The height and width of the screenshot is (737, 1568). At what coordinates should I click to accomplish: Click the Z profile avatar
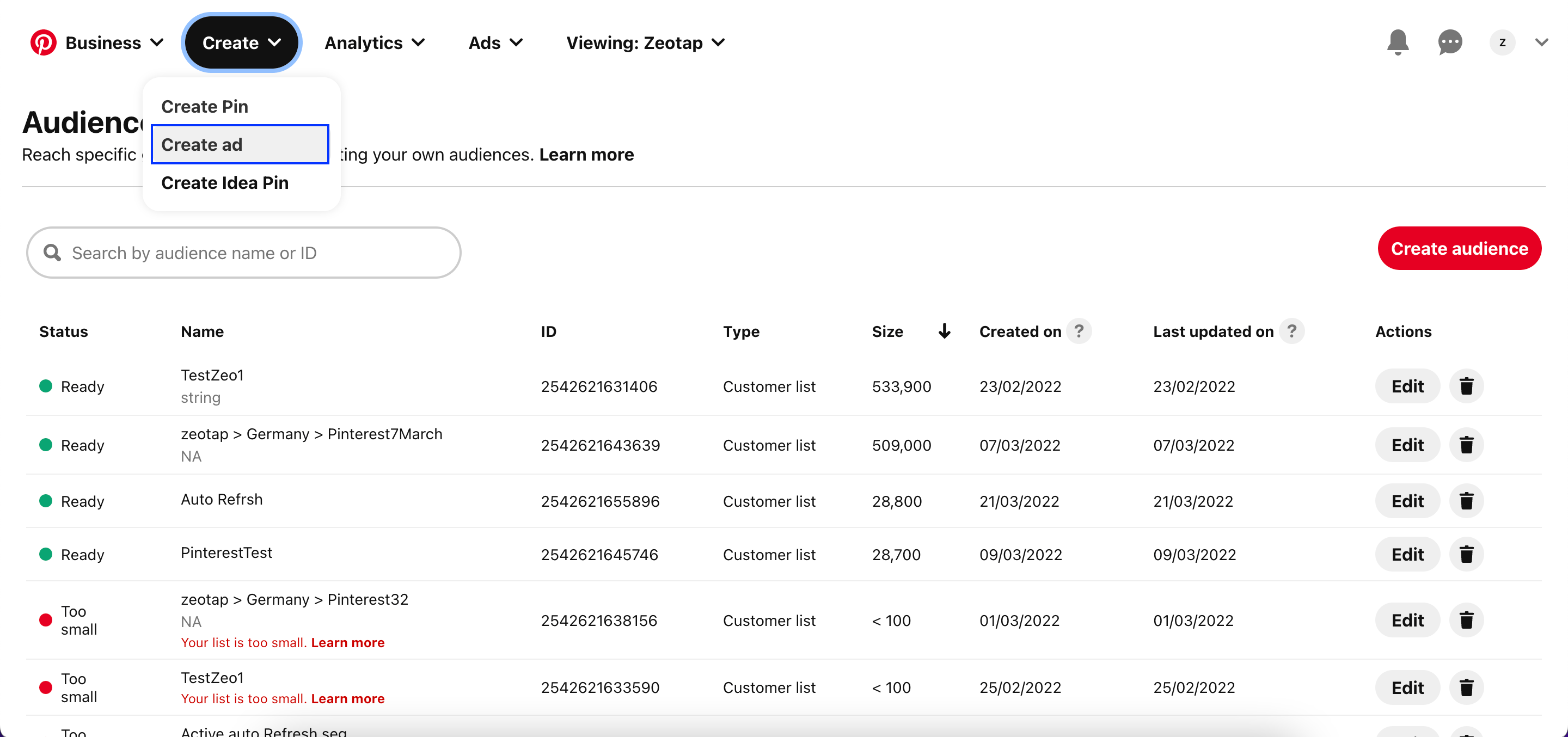1502,42
